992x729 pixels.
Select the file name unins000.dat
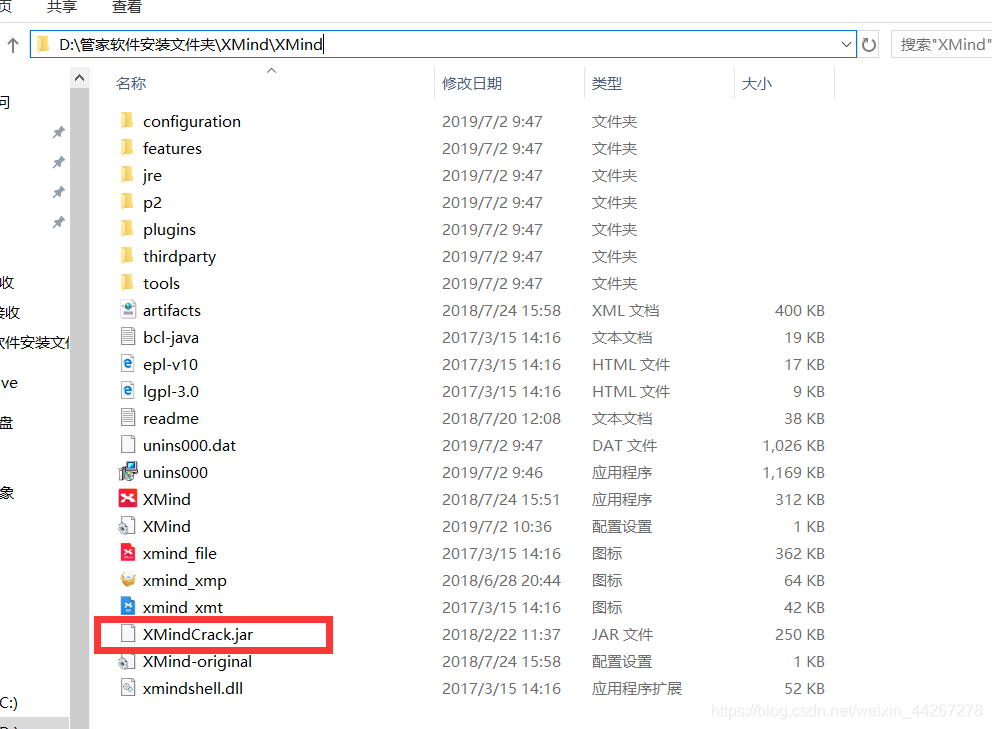point(189,446)
